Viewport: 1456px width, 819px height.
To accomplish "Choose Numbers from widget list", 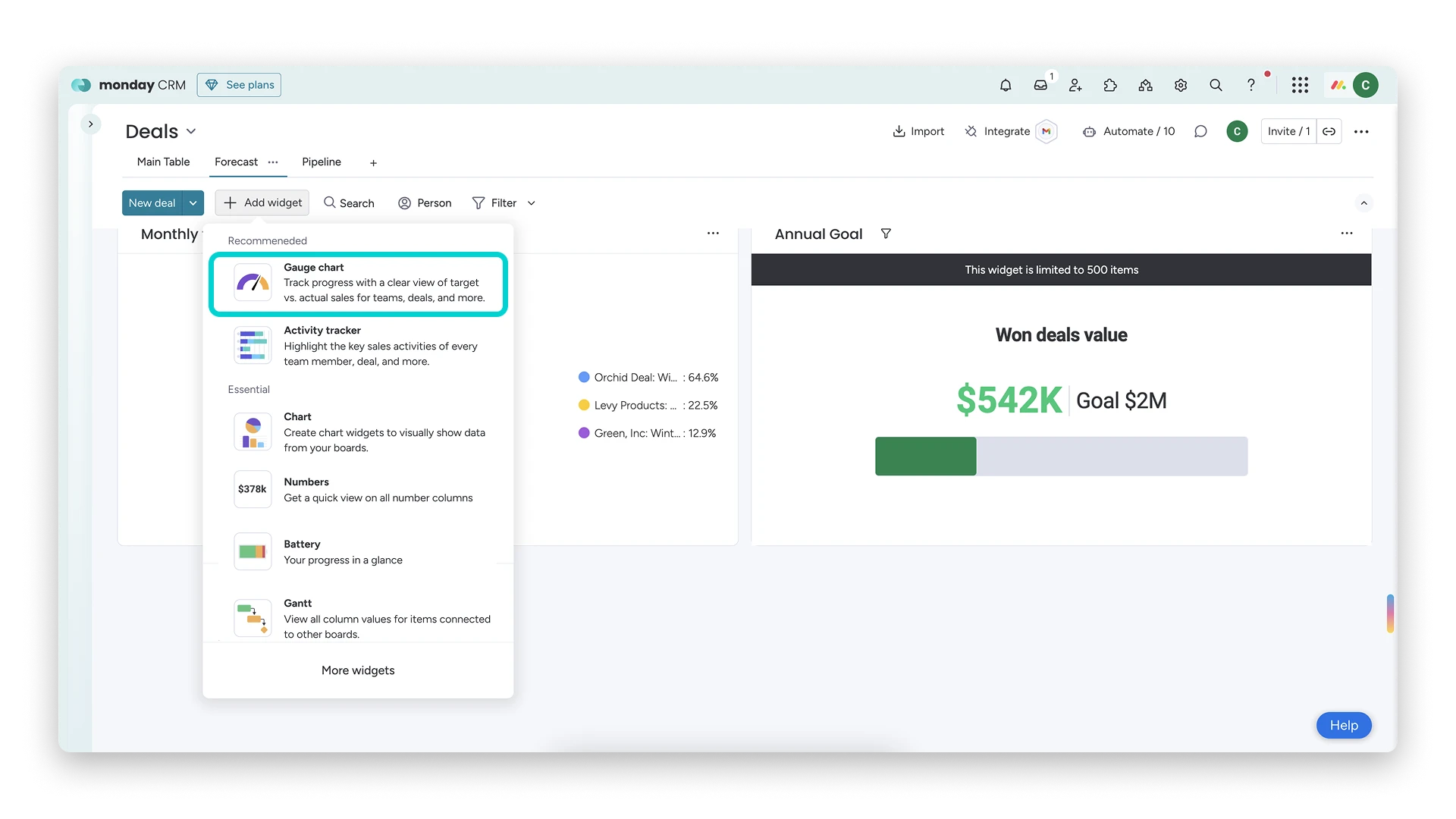I will click(358, 490).
